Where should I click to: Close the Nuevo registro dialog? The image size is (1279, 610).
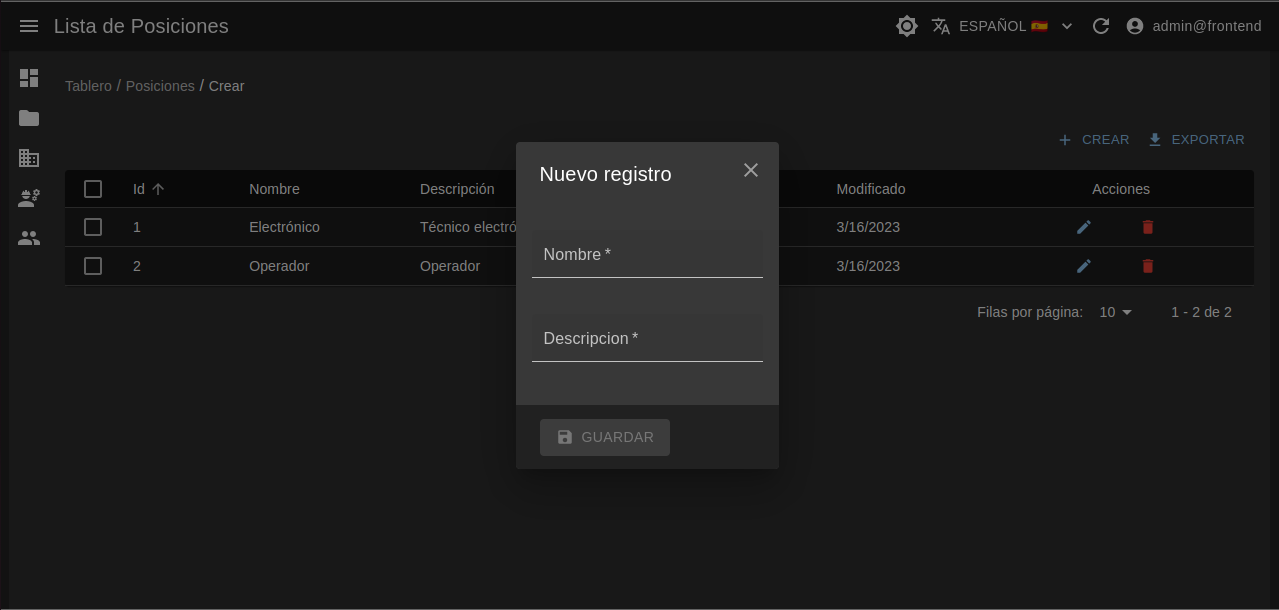click(750, 170)
